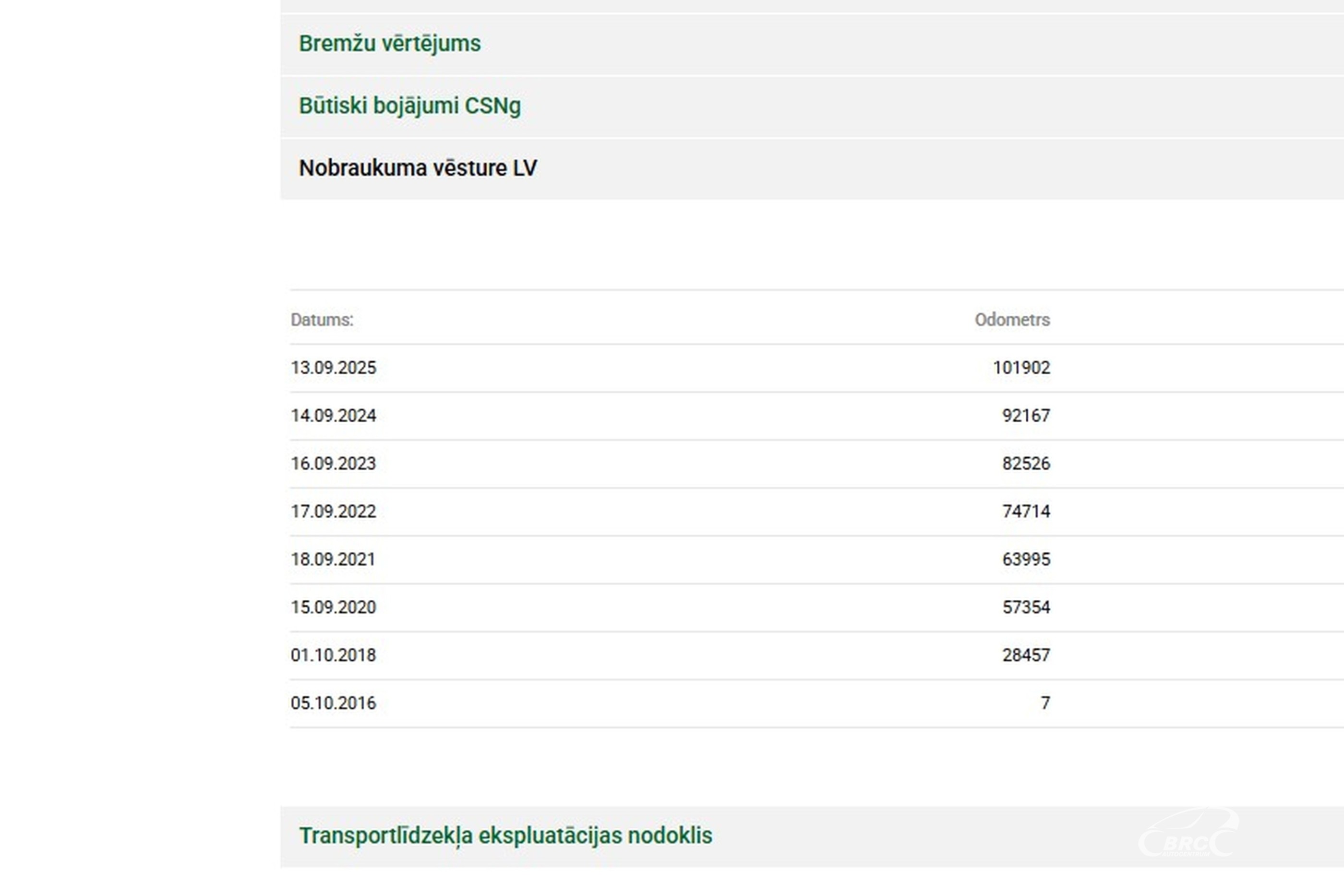Click the Datums column header

322,320
